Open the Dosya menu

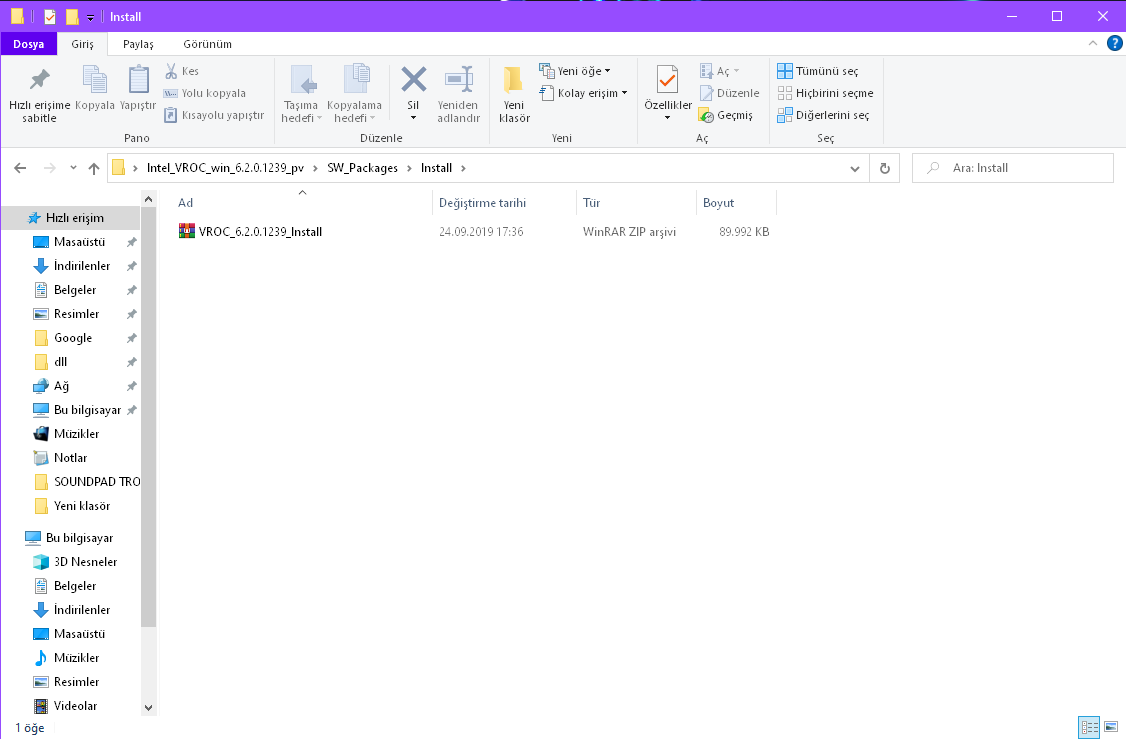tap(29, 44)
